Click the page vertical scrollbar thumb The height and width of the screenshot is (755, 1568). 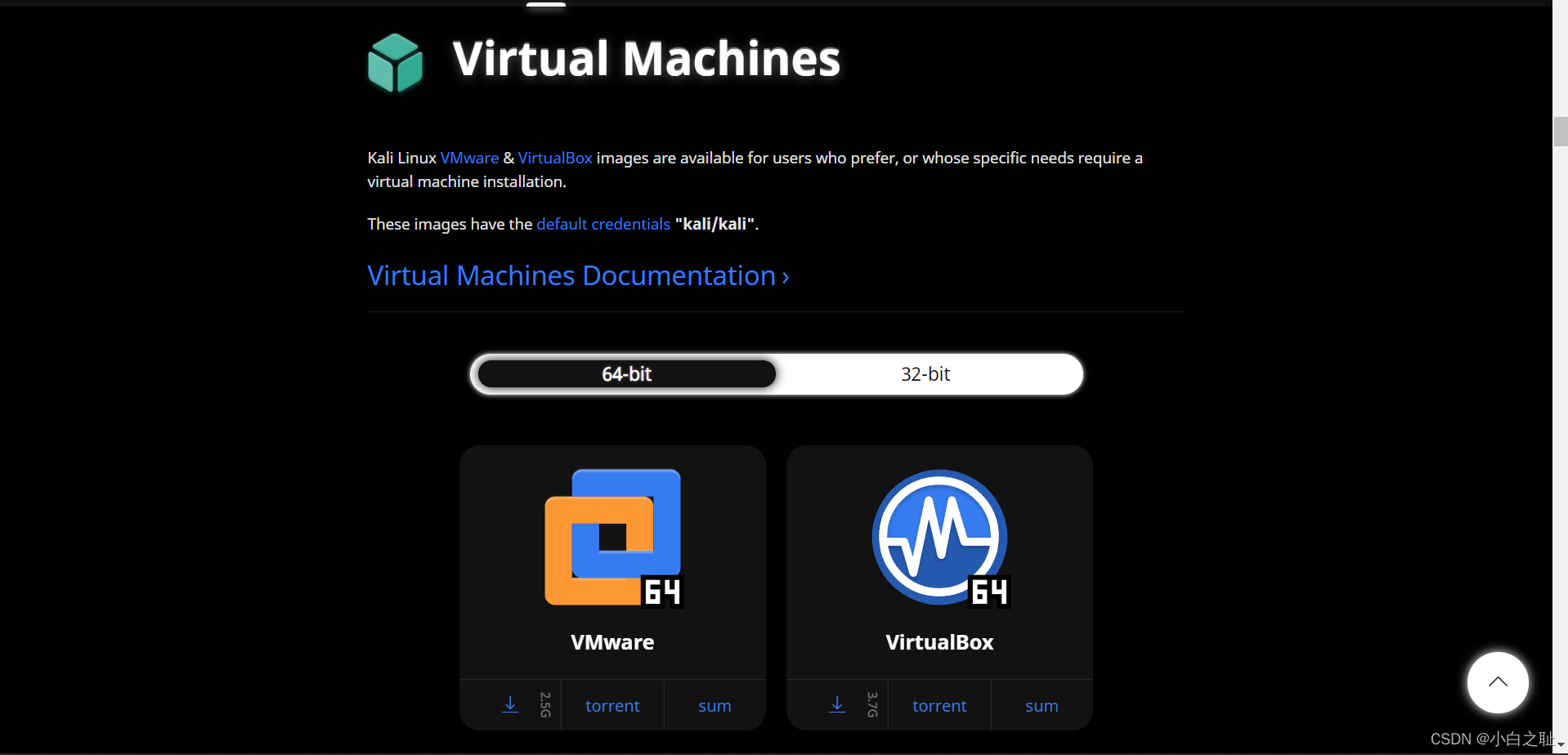tap(1561, 132)
